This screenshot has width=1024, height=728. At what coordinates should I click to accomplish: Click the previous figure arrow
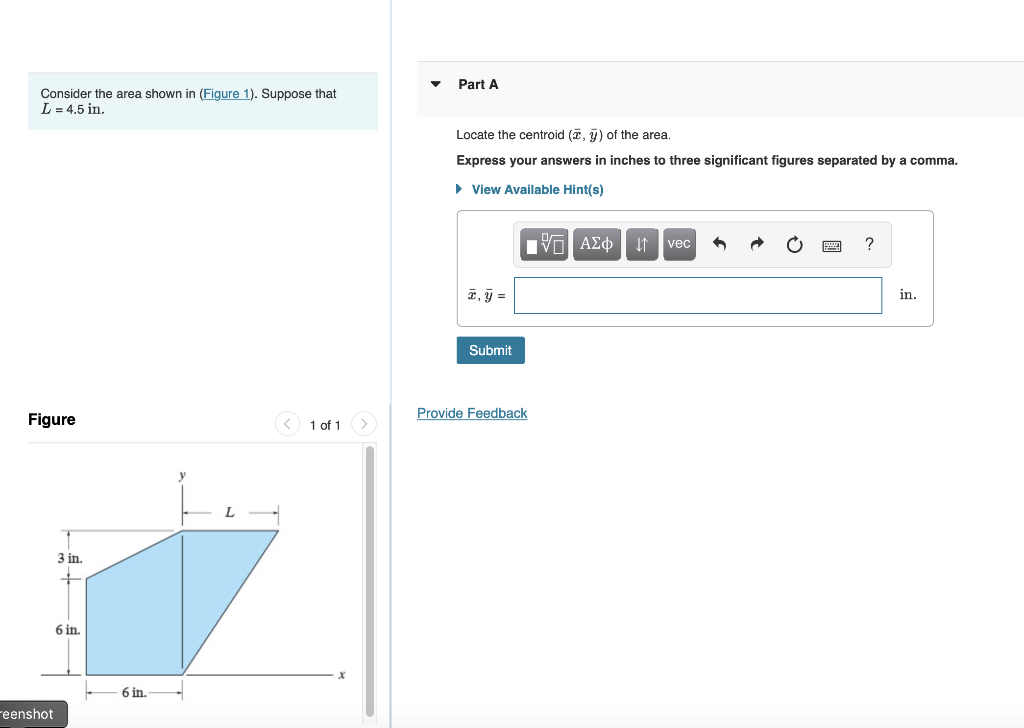click(287, 424)
